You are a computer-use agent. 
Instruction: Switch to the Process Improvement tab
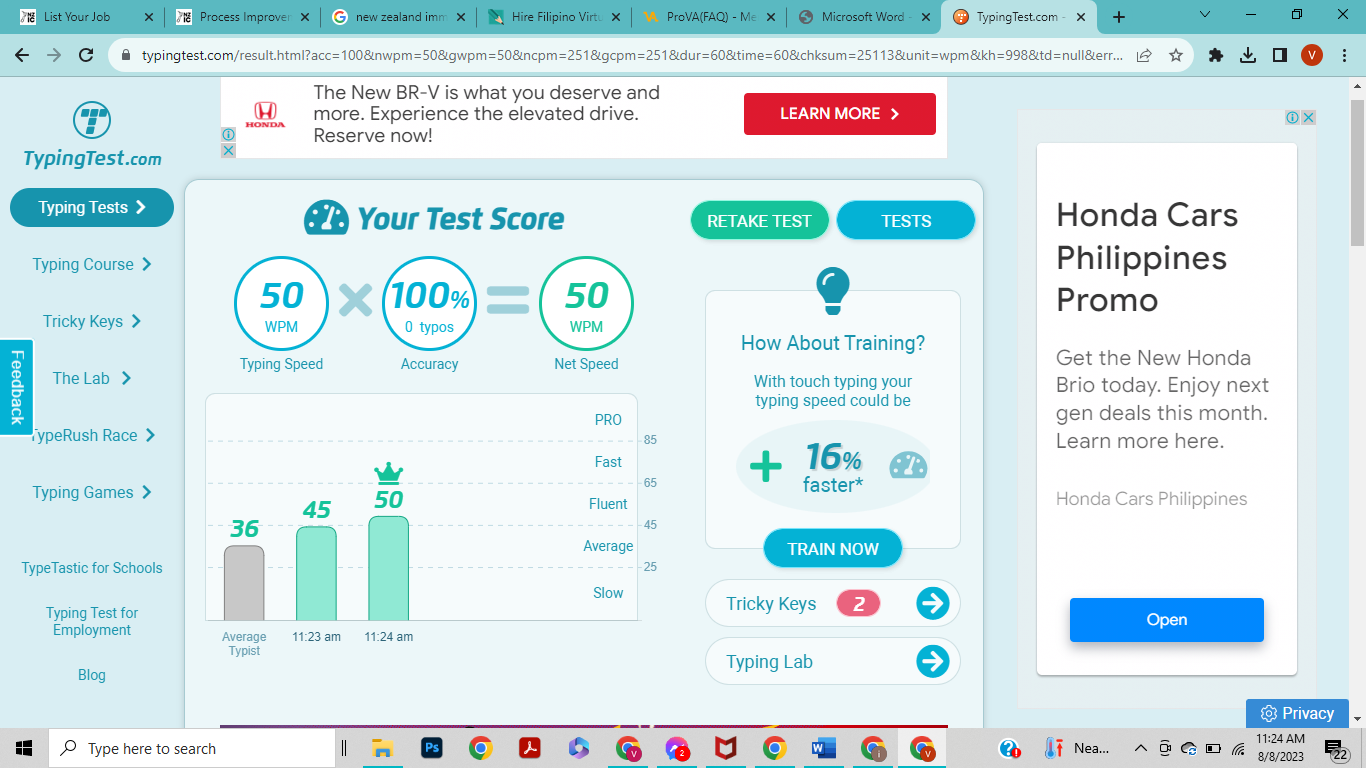240,17
